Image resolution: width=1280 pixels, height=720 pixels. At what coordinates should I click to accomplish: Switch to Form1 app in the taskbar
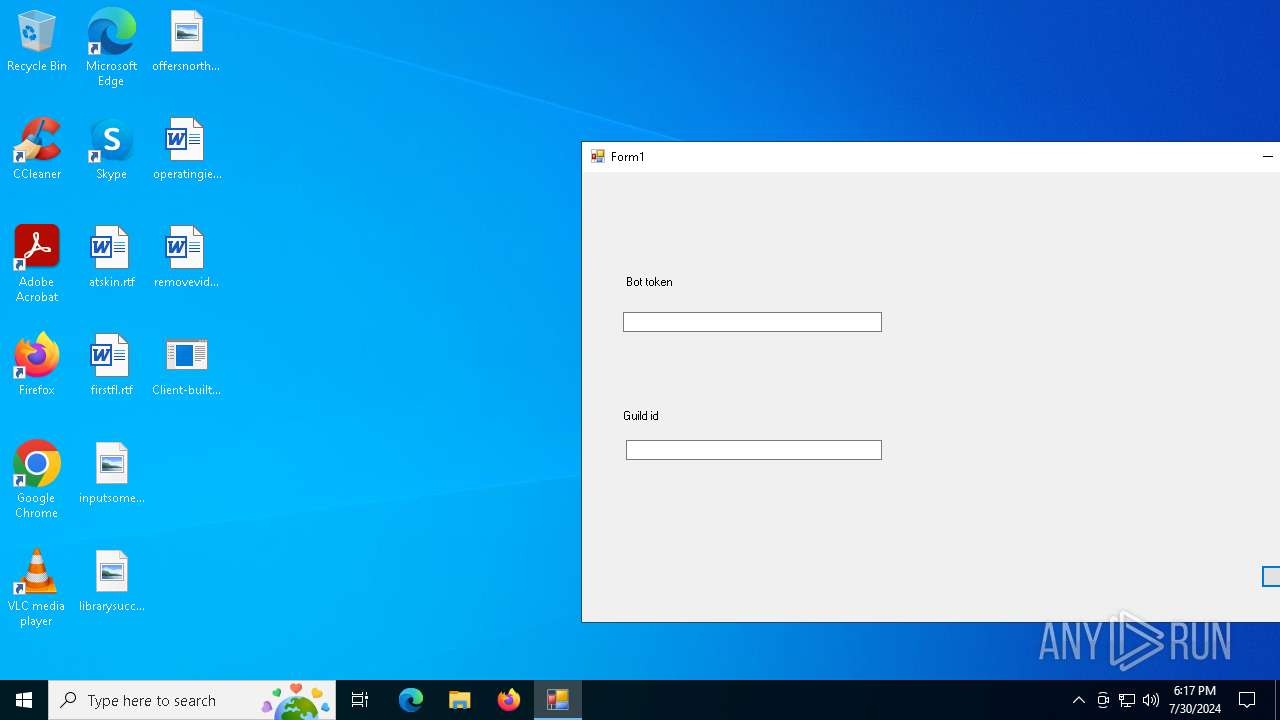(558, 700)
